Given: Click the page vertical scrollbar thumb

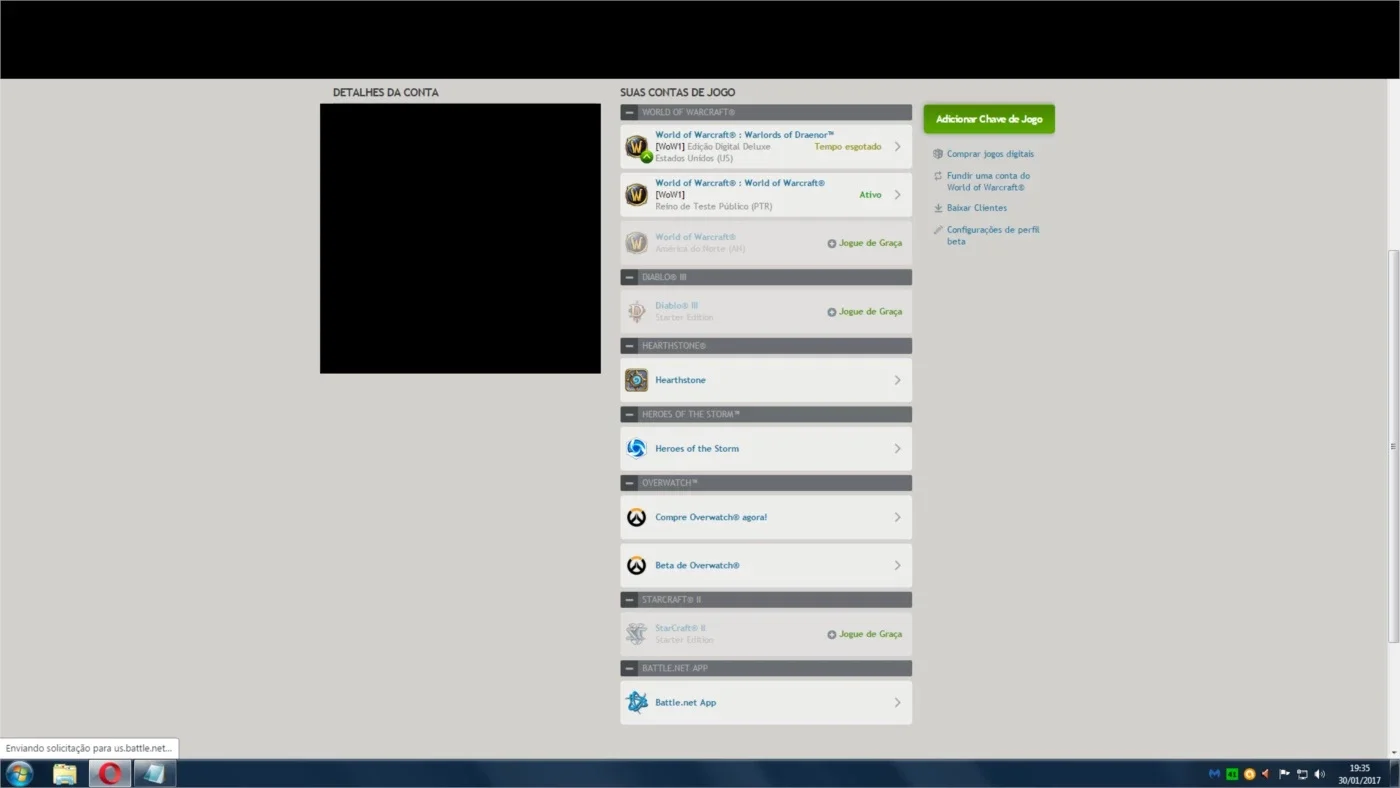Looking at the screenshot, I should (1394, 446).
